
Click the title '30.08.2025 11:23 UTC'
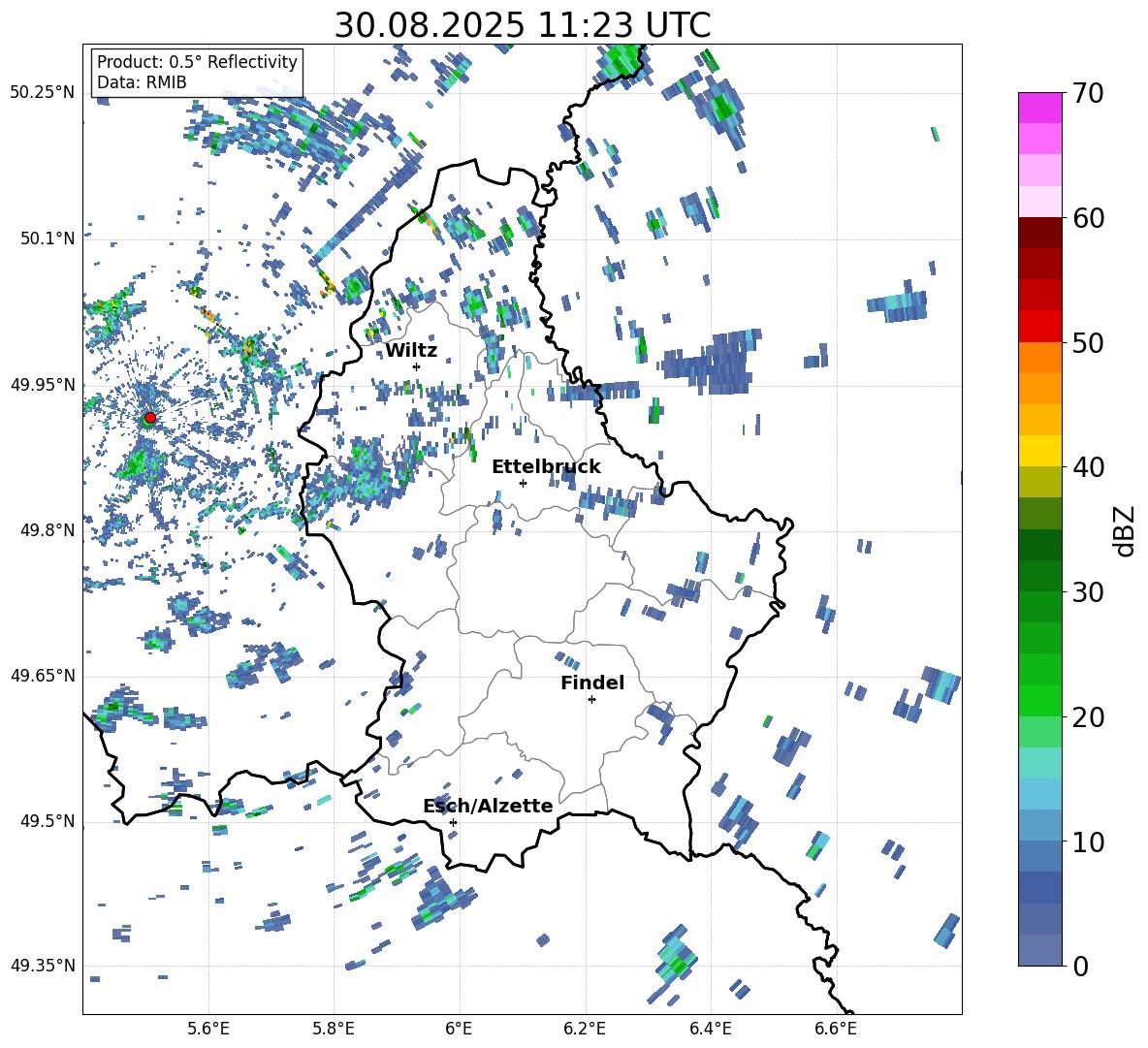coord(522,25)
